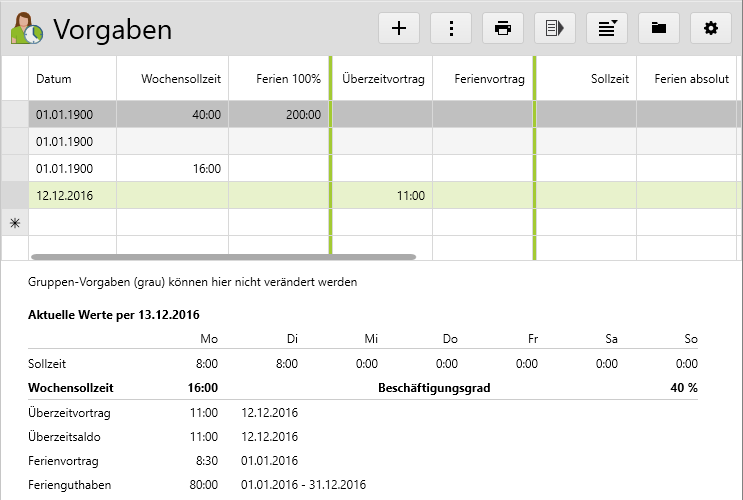This screenshot has height=500, width=743.
Task: Click the plus button to add entry
Action: pos(399,28)
